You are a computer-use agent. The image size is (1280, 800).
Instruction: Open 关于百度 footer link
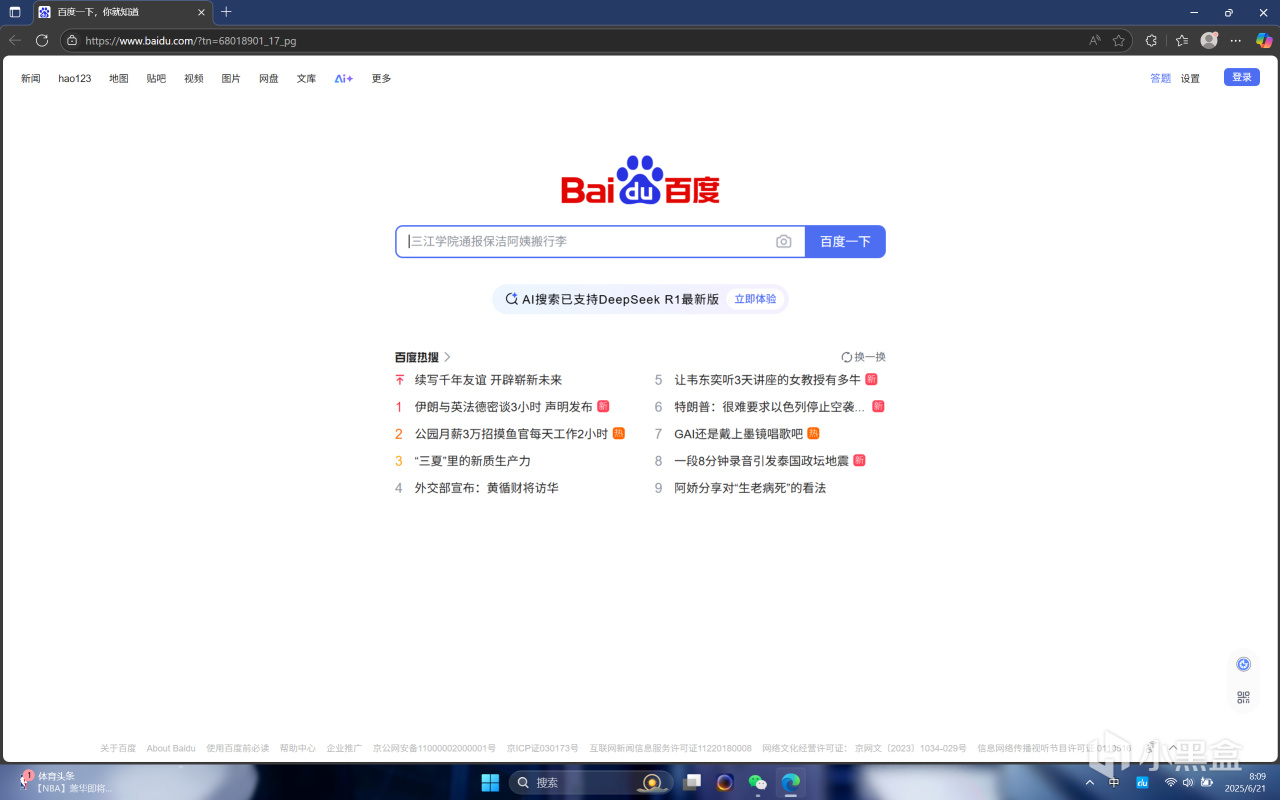[x=118, y=748]
